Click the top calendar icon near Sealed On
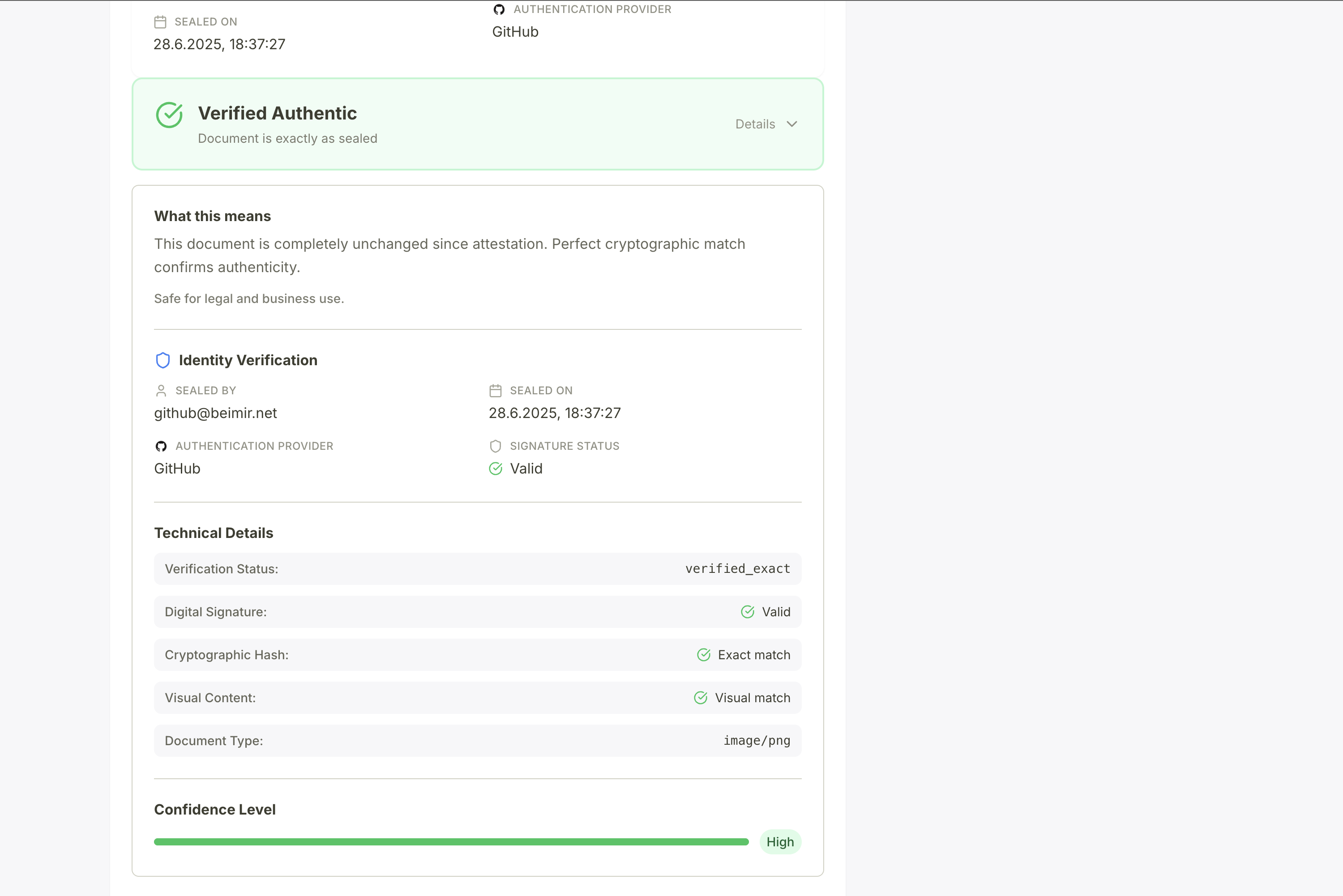This screenshot has height=896, width=1343. 160,22
